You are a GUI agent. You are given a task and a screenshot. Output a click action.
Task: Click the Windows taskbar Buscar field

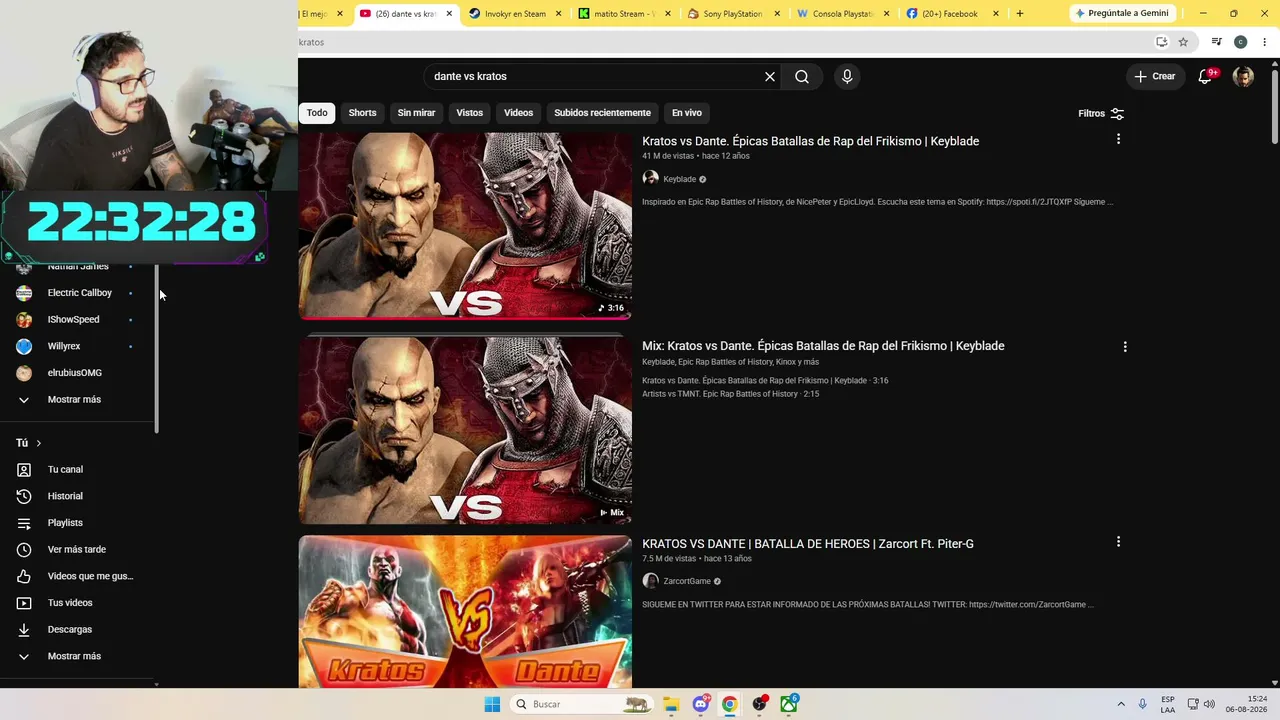580,704
